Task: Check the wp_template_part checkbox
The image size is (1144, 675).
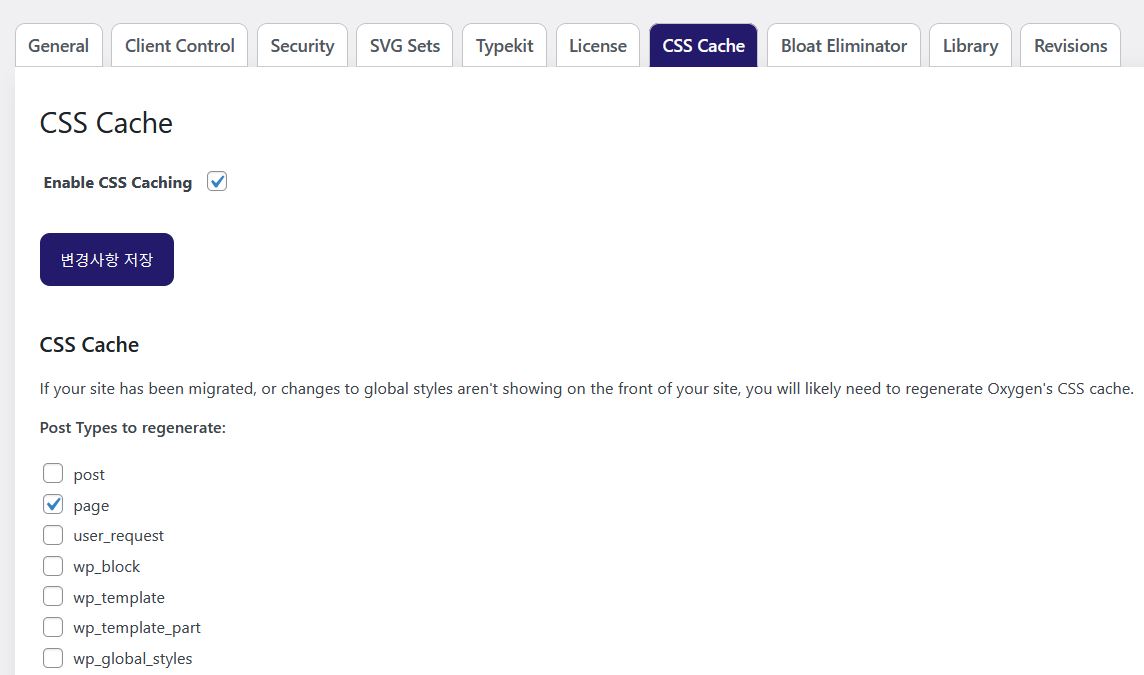Action: coord(53,628)
